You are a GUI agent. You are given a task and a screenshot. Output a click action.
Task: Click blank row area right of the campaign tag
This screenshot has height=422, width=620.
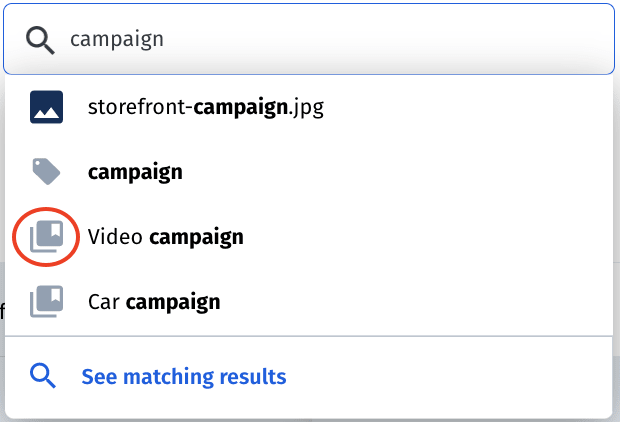[395, 172]
